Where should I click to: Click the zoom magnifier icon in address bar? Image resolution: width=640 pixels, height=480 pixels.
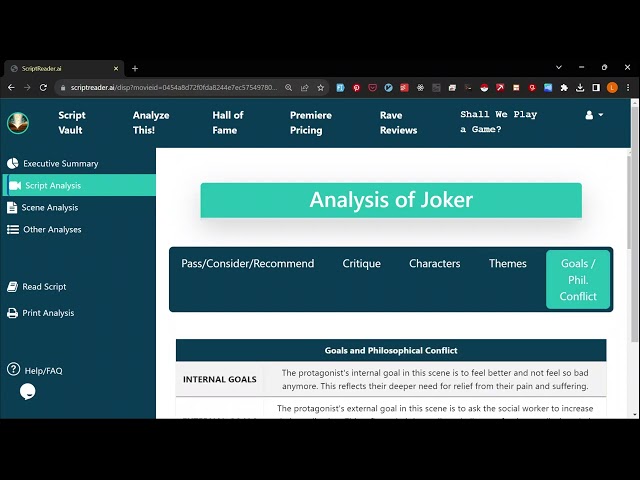(x=289, y=87)
